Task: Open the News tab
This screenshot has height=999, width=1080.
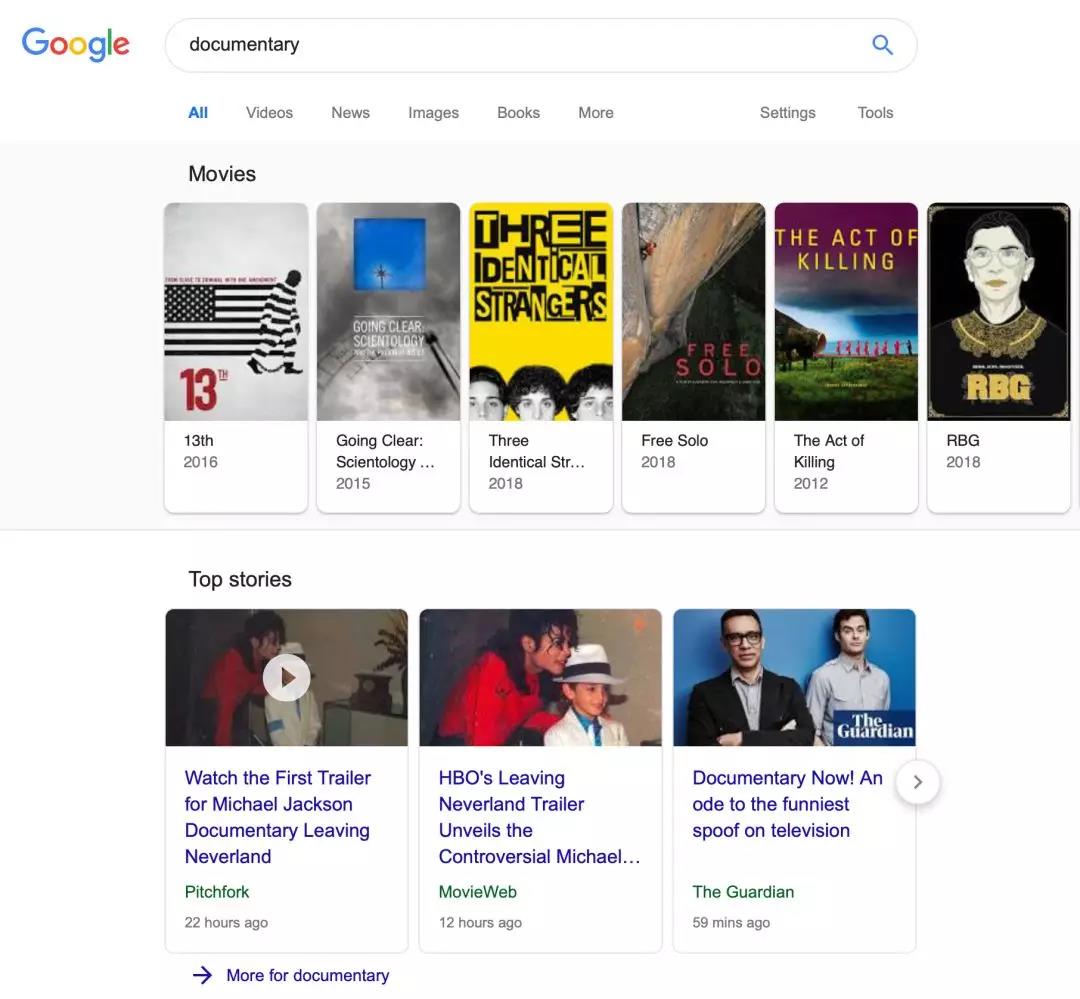Action: pyautogui.click(x=351, y=112)
